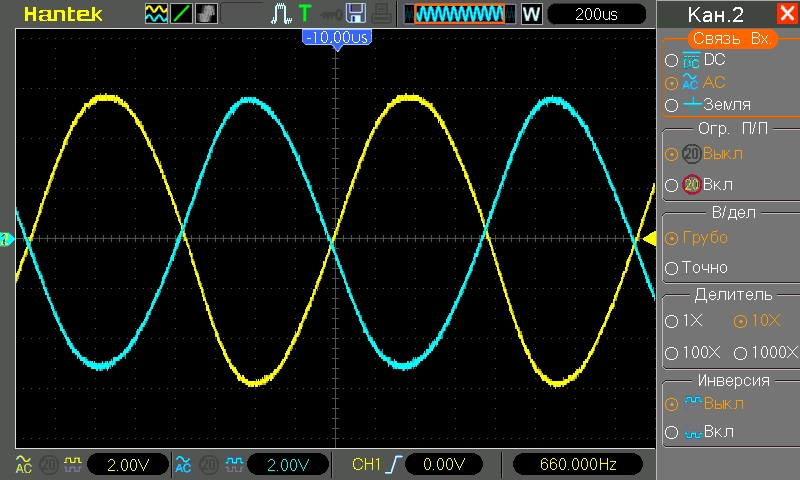Click the DC coupling symbol icon
The height and width of the screenshot is (480, 800).
click(691, 60)
